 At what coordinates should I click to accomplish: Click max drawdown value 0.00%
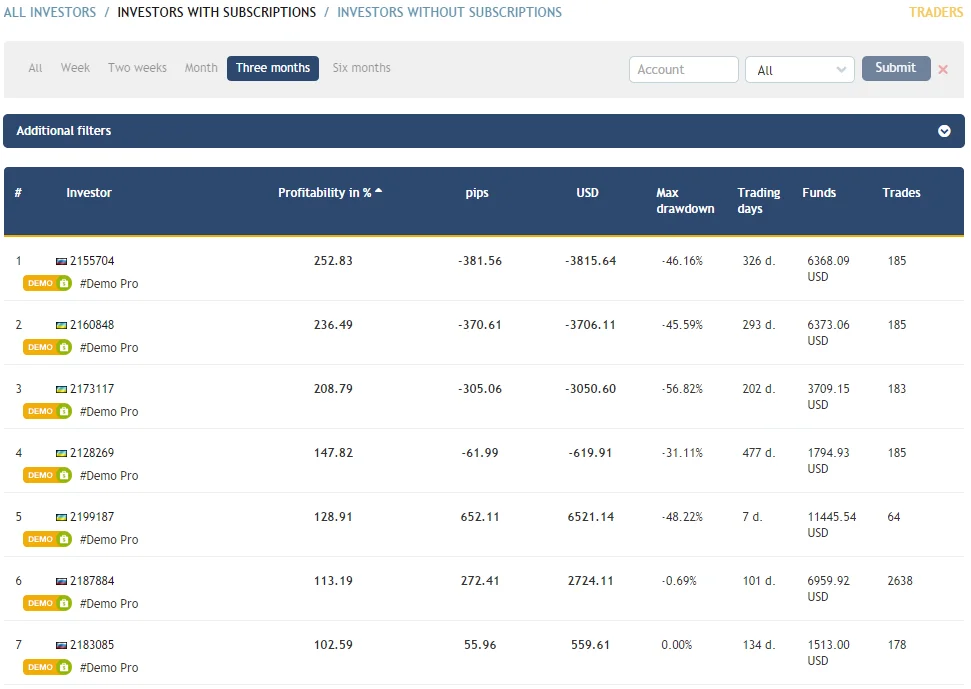[676, 644]
